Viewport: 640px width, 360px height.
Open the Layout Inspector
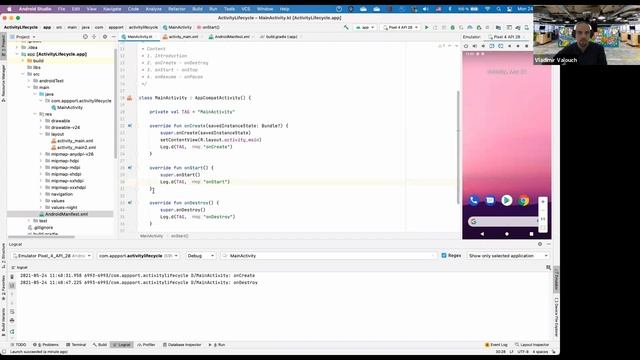tap(532, 345)
